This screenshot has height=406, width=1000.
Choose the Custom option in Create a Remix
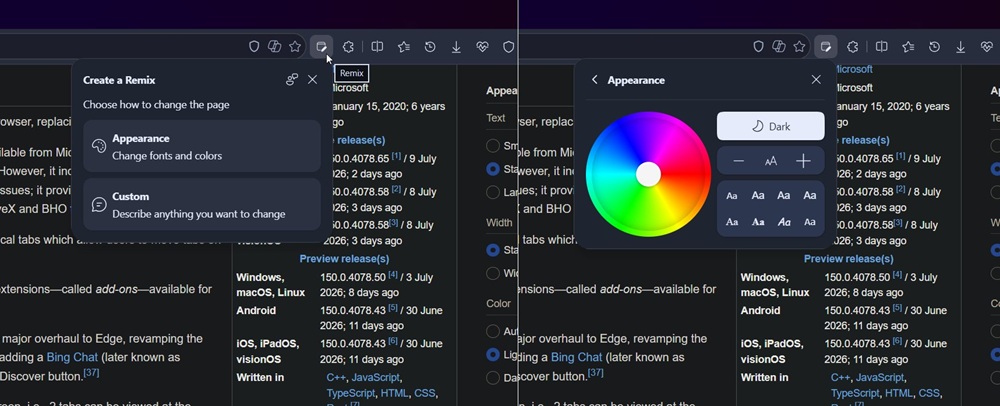coord(202,204)
